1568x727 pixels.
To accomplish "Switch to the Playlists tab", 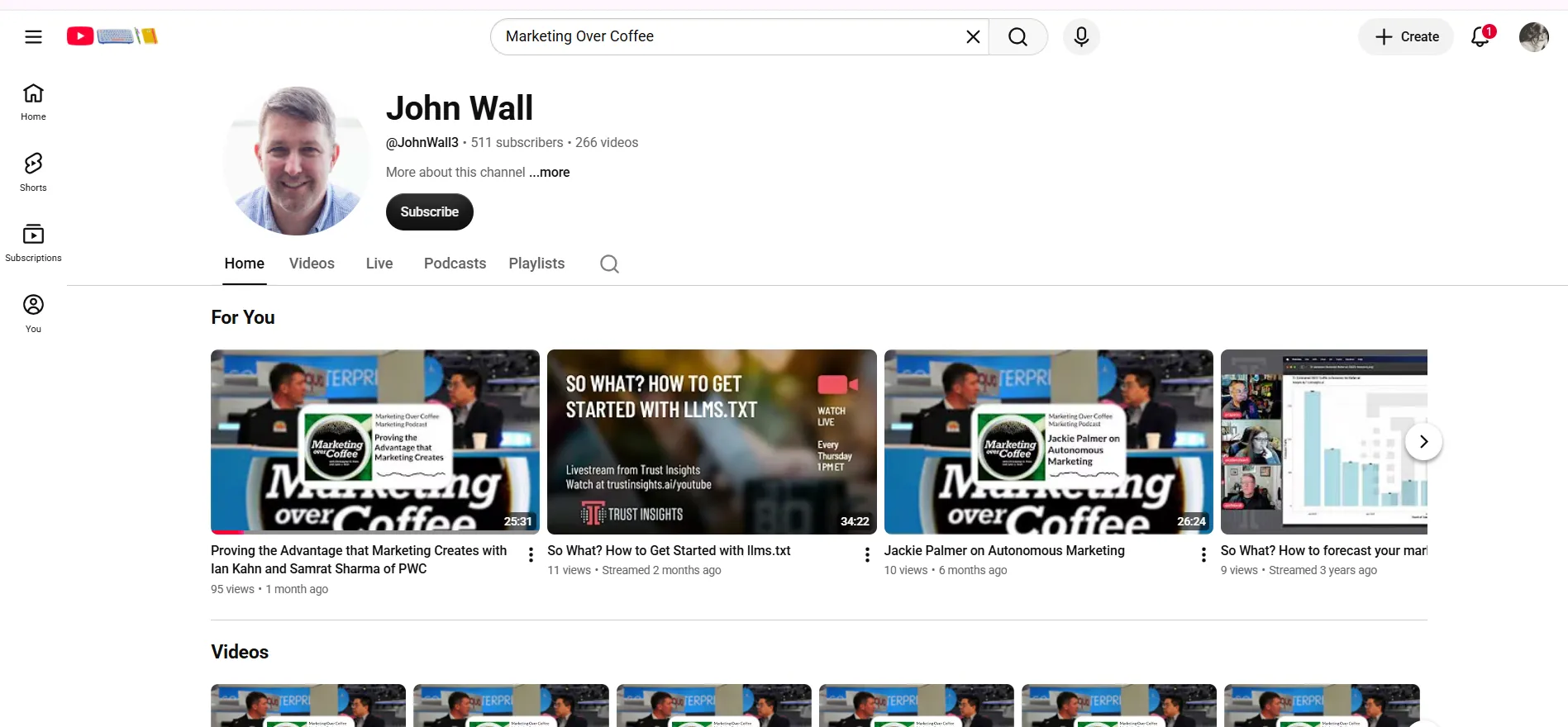I will coord(536,264).
